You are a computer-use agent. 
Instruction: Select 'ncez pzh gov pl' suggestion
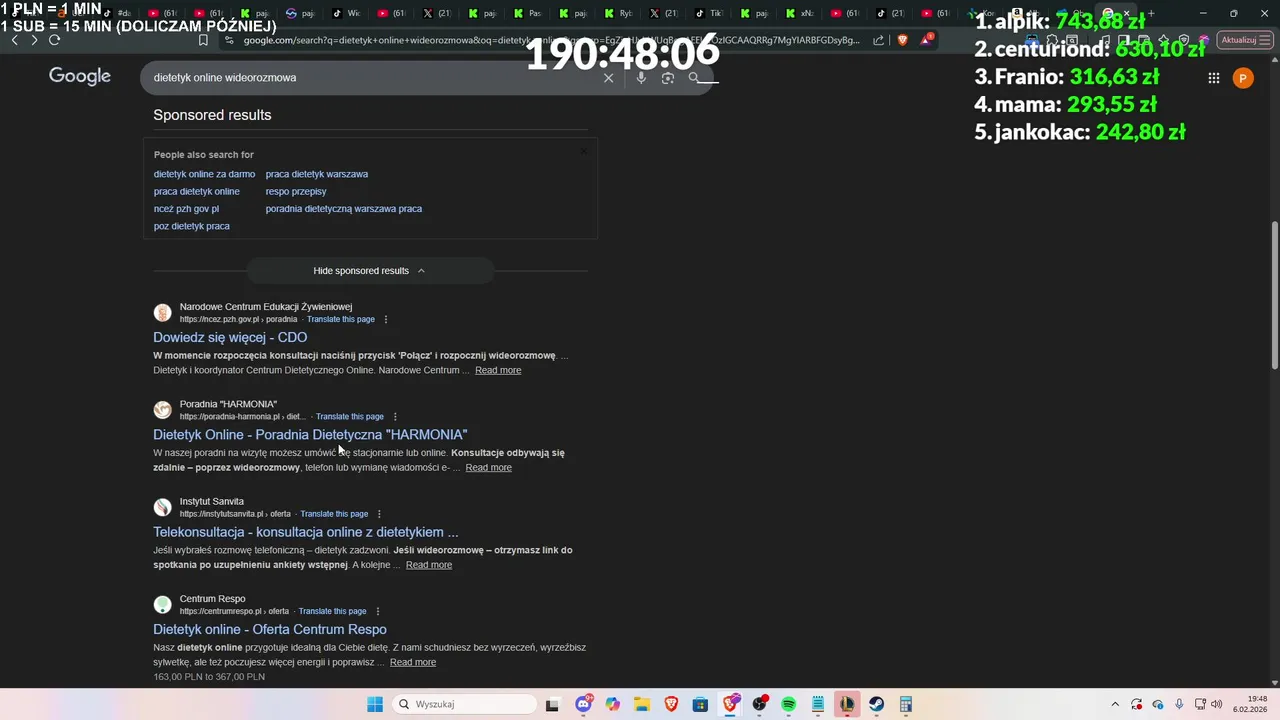click(186, 209)
